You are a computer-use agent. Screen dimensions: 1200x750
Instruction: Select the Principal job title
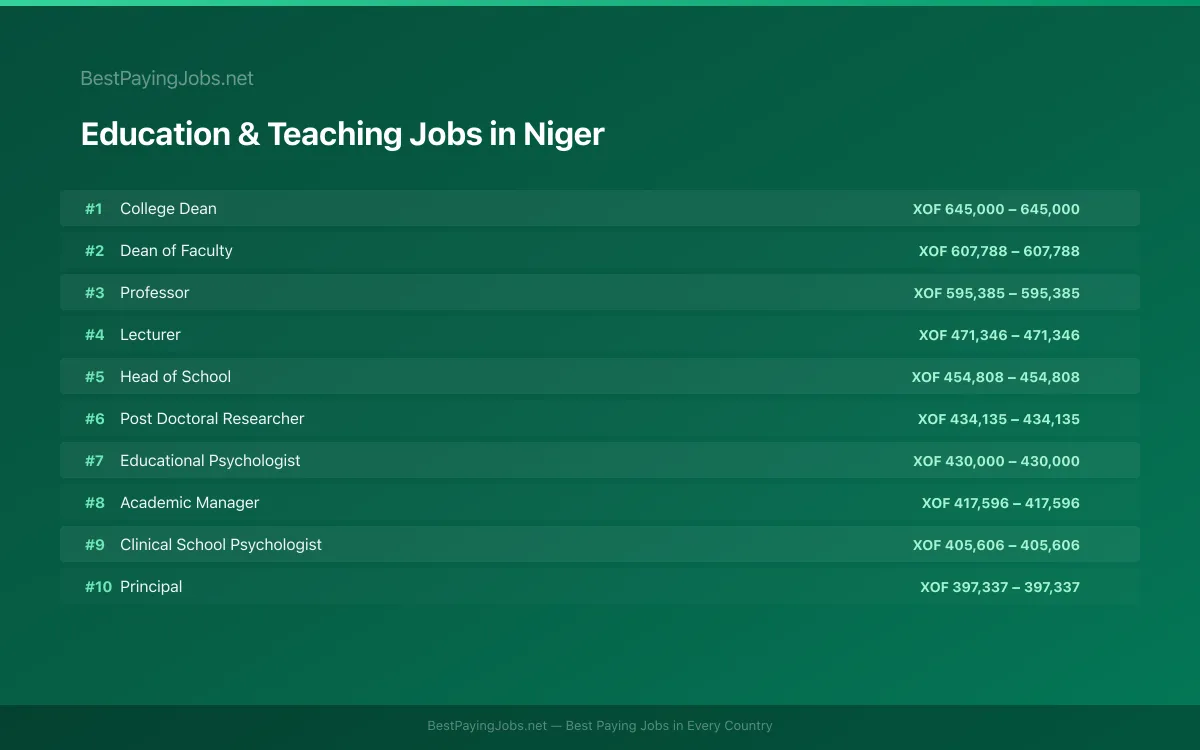click(151, 587)
